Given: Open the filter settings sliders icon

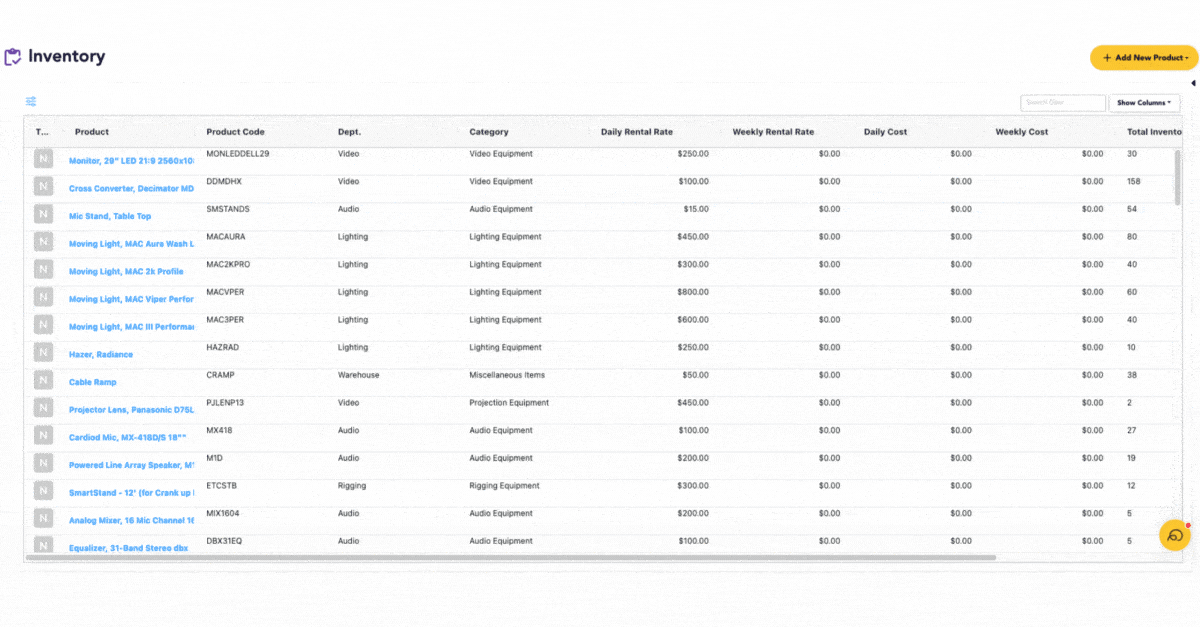Looking at the screenshot, I should 31,102.
